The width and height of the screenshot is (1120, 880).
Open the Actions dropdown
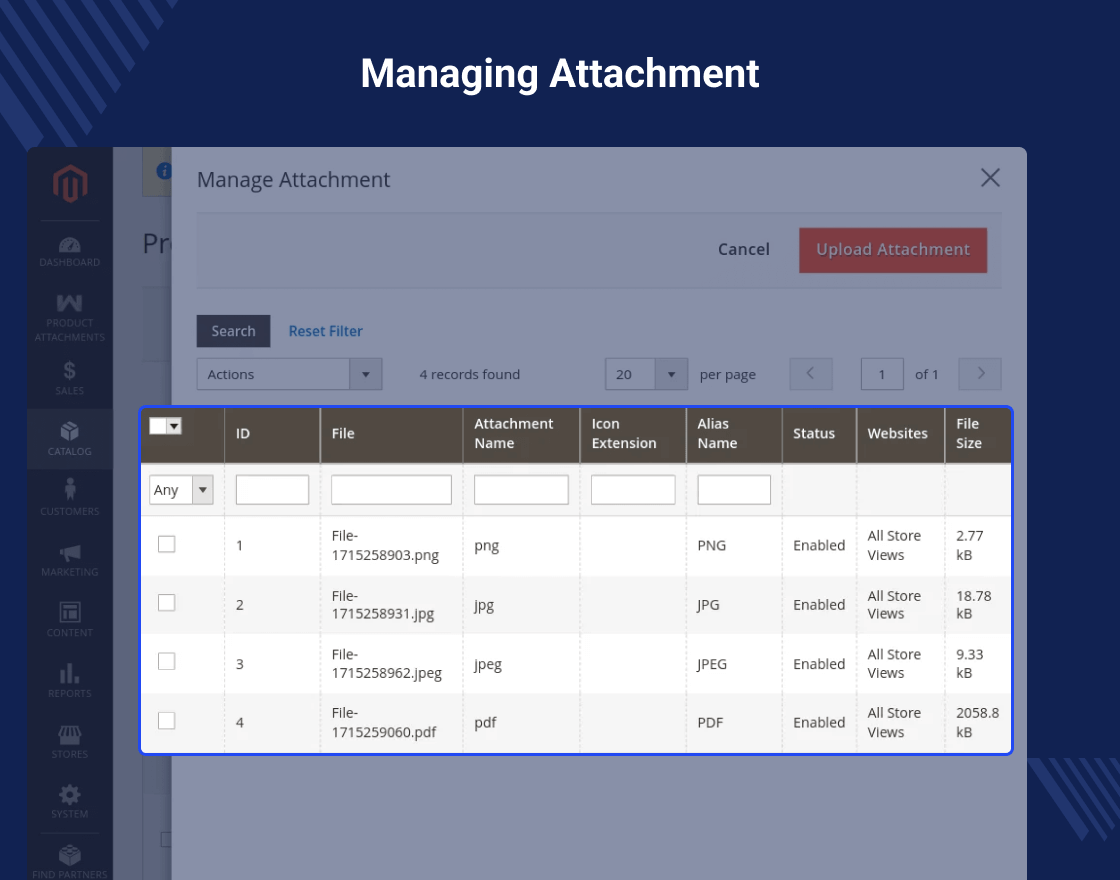pos(289,374)
